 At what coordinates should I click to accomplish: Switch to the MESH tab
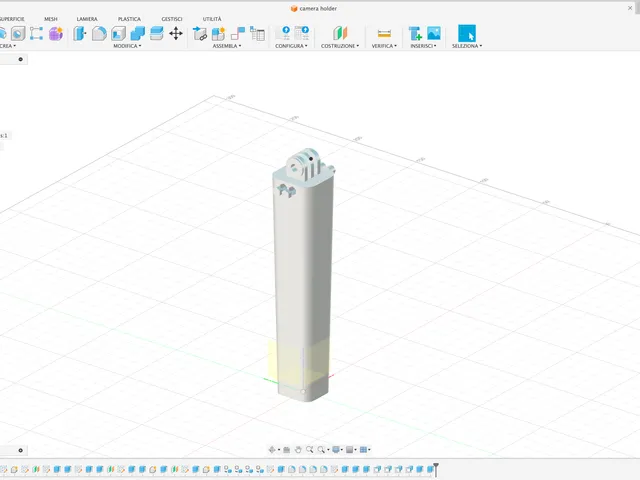pos(51,19)
